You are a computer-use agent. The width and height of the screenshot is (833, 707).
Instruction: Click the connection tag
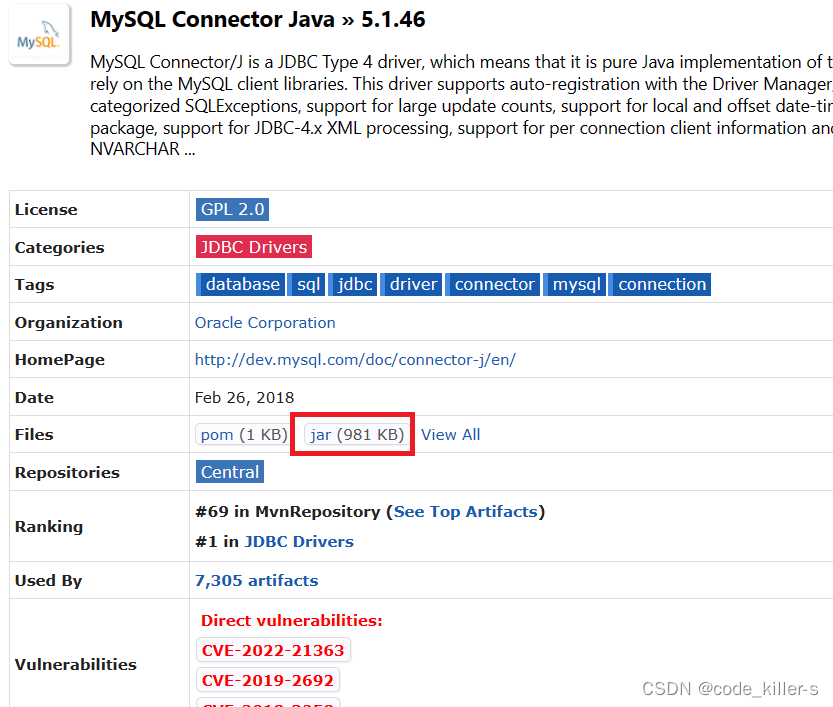click(x=660, y=284)
